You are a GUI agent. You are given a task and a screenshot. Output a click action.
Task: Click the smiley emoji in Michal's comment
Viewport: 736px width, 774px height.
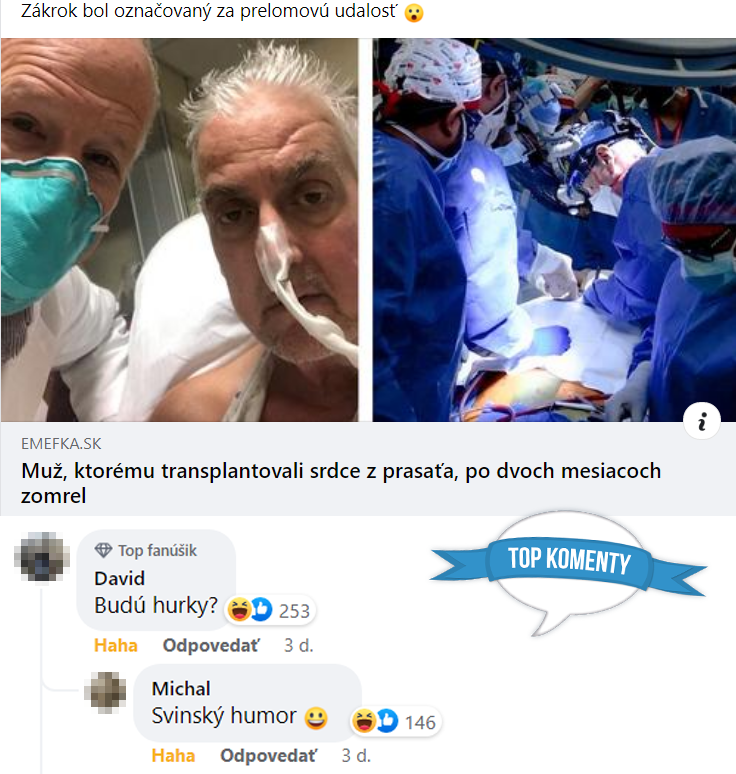point(316,718)
